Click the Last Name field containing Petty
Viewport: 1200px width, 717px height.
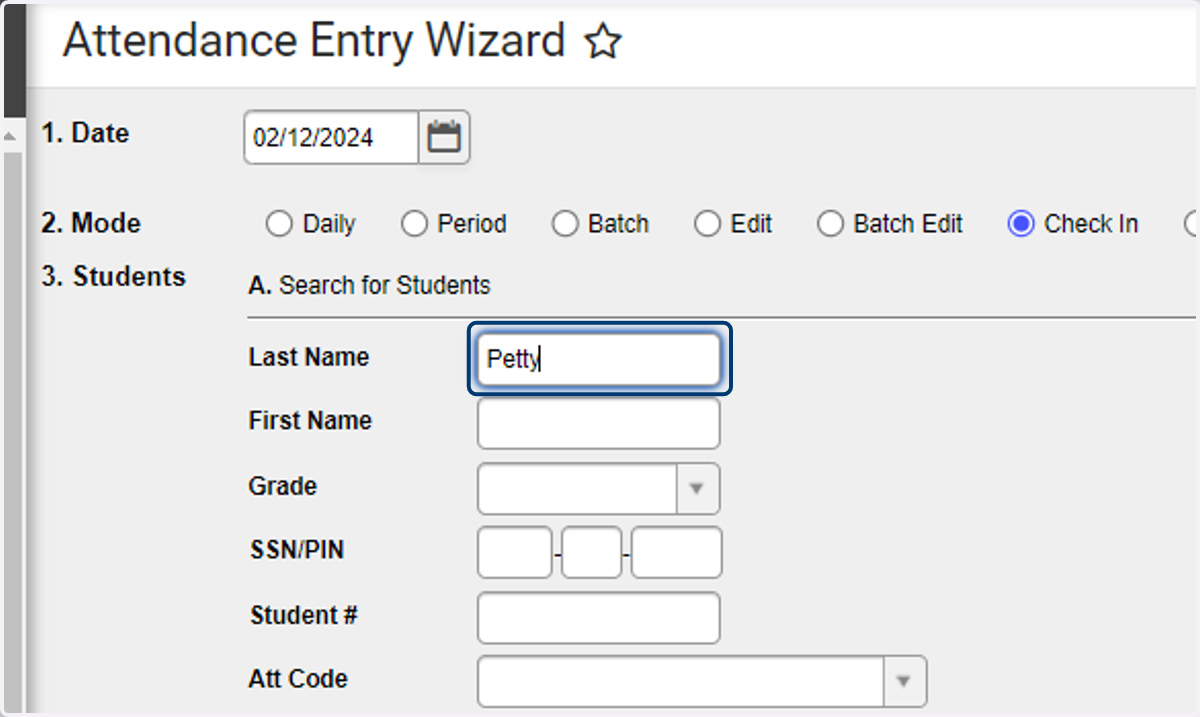600,359
